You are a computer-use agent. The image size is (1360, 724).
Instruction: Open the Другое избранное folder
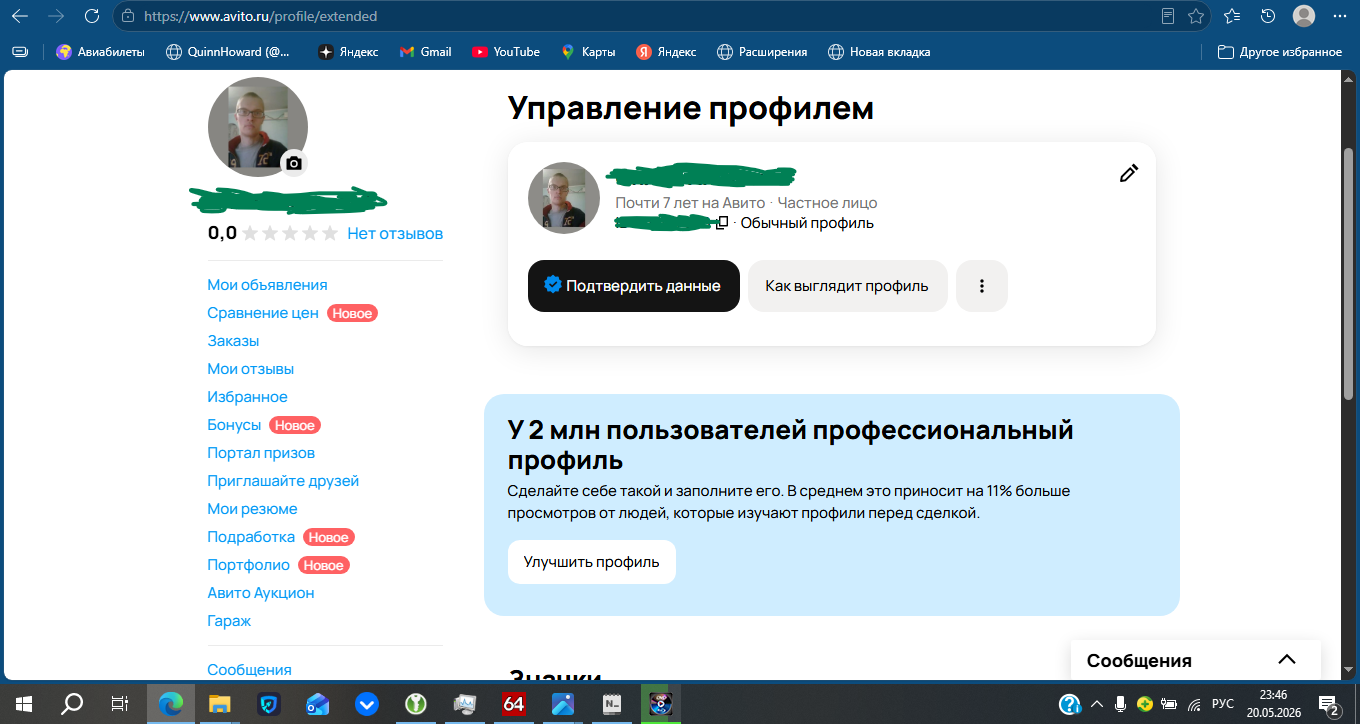[1279, 52]
